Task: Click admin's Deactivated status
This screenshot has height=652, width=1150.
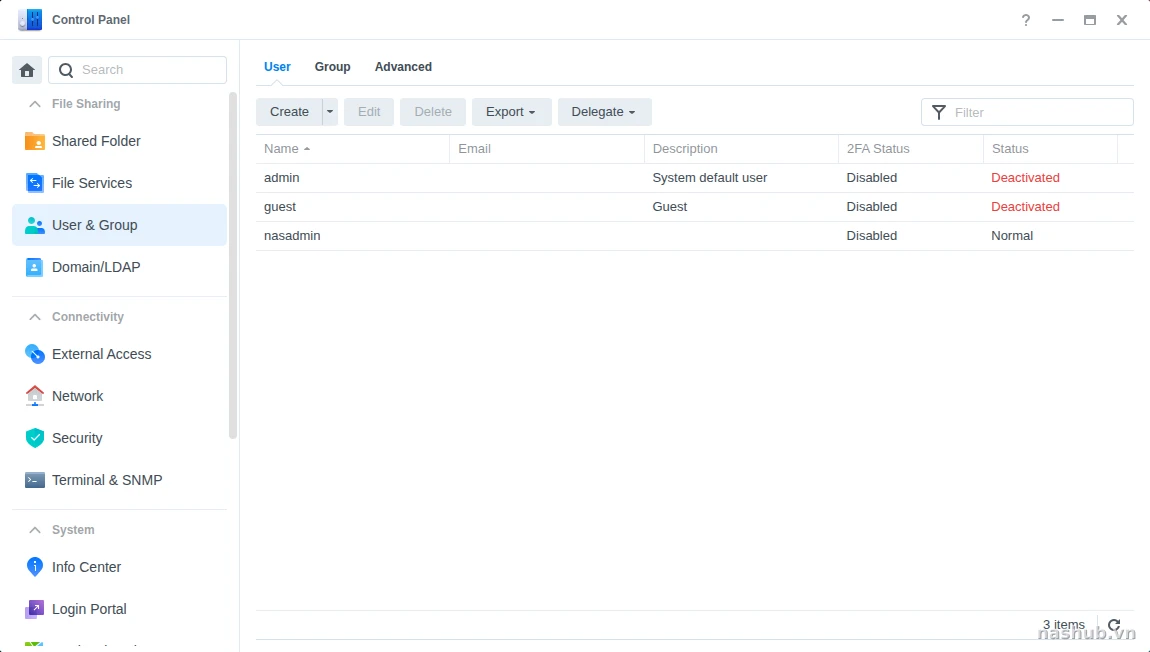Action: pos(1025,177)
